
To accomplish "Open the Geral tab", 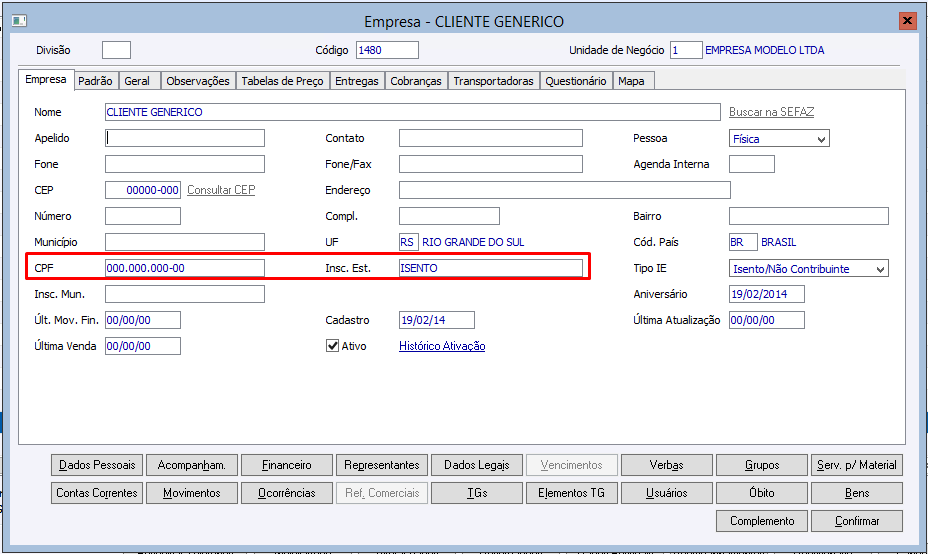I will (137, 81).
